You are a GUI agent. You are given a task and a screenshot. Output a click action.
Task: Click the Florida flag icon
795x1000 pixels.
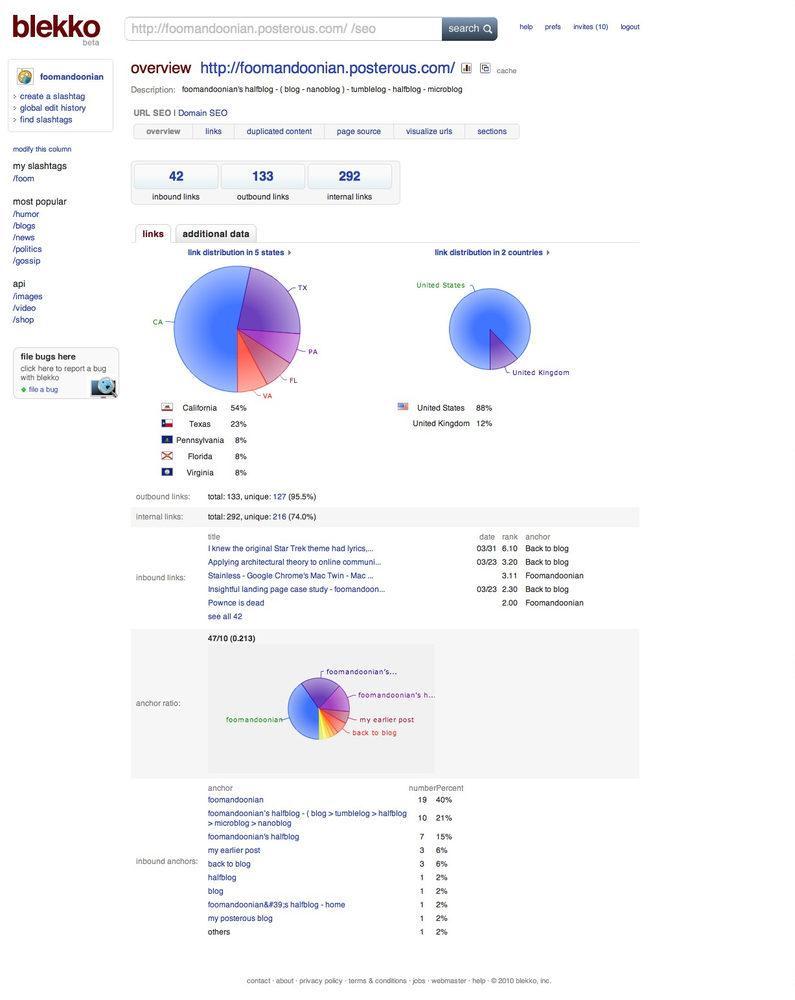click(x=167, y=456)
